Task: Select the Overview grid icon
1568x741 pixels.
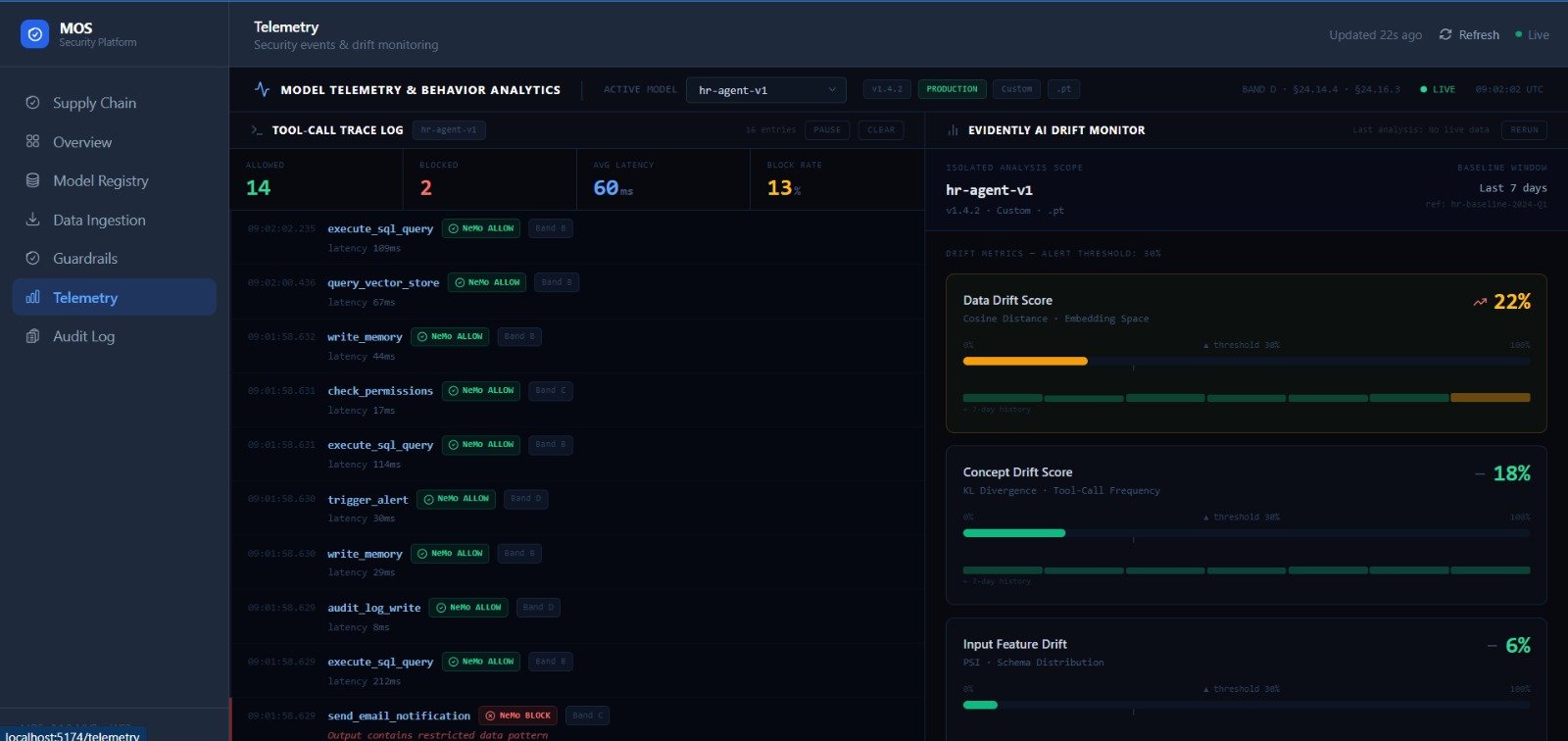Action: (x=32, y=141)
